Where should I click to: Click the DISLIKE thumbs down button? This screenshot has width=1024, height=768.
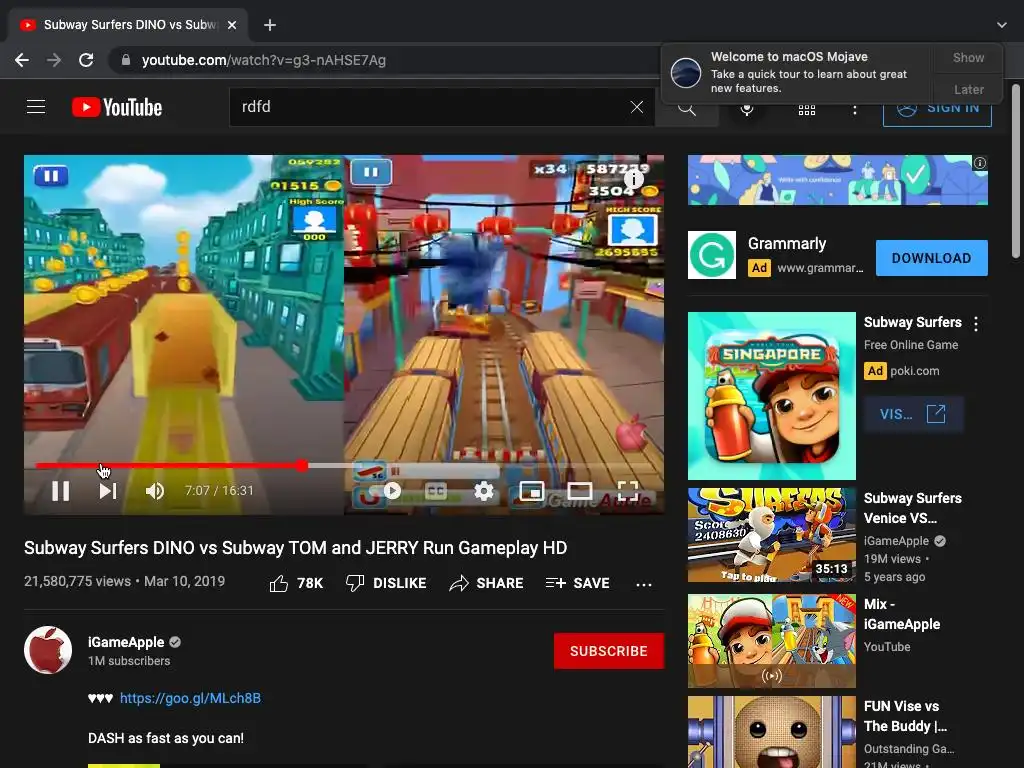click(385, 583)
